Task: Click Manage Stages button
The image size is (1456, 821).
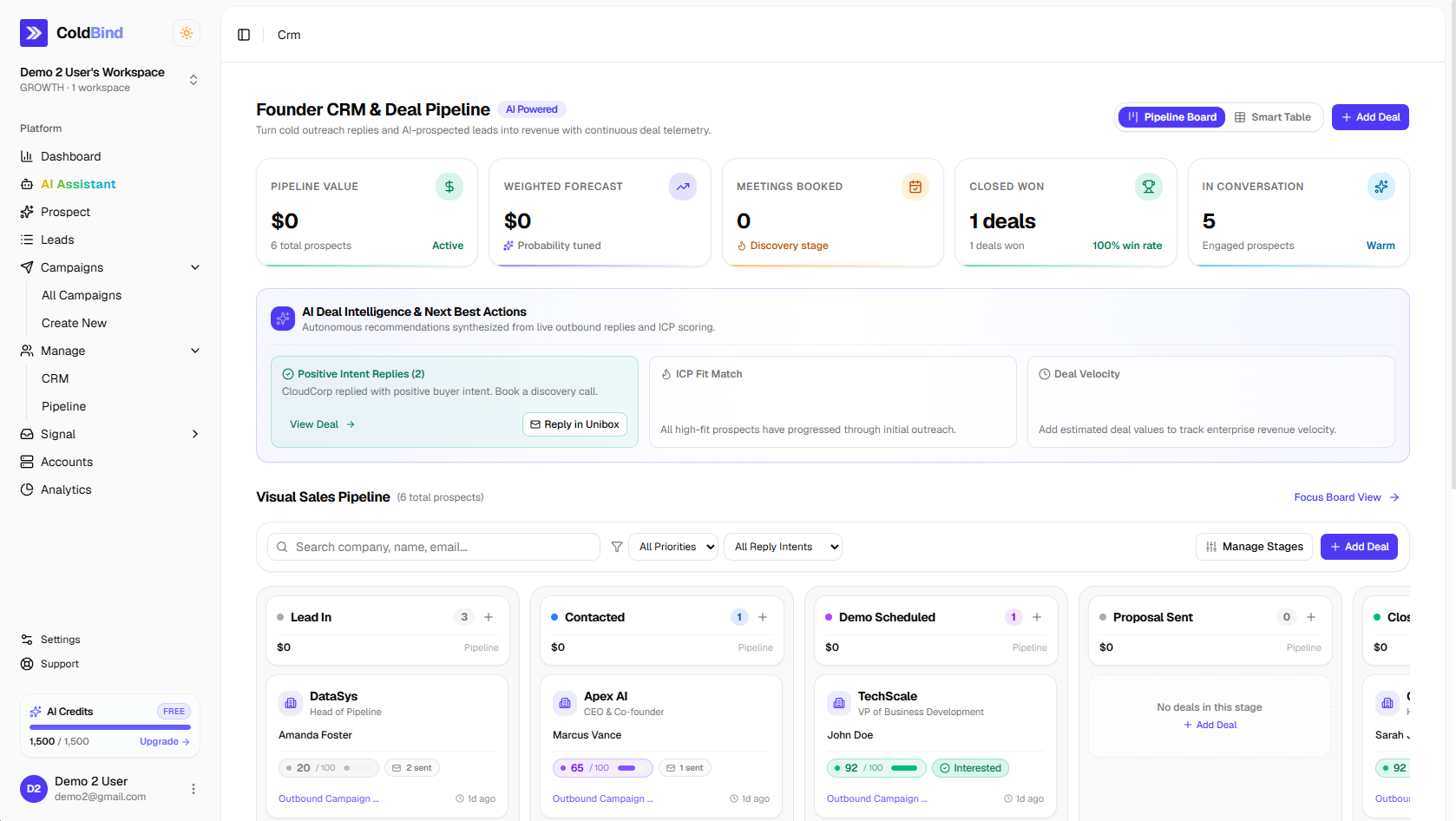Action: pyautogui.click(x=1254, y=547)
